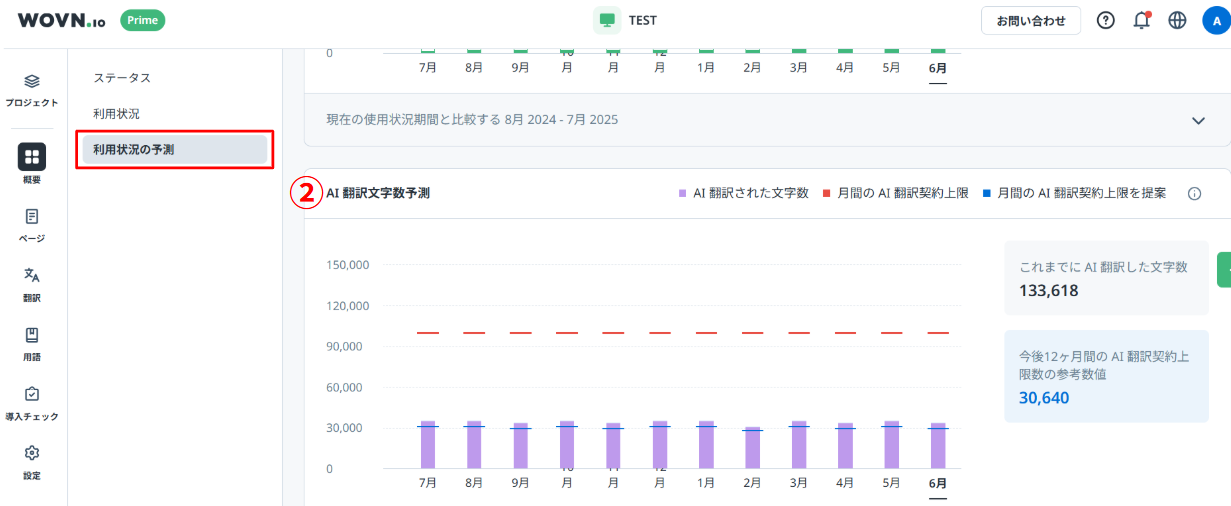
Task: Open the 用語 glossary icon
Action: tap(32, 335)
